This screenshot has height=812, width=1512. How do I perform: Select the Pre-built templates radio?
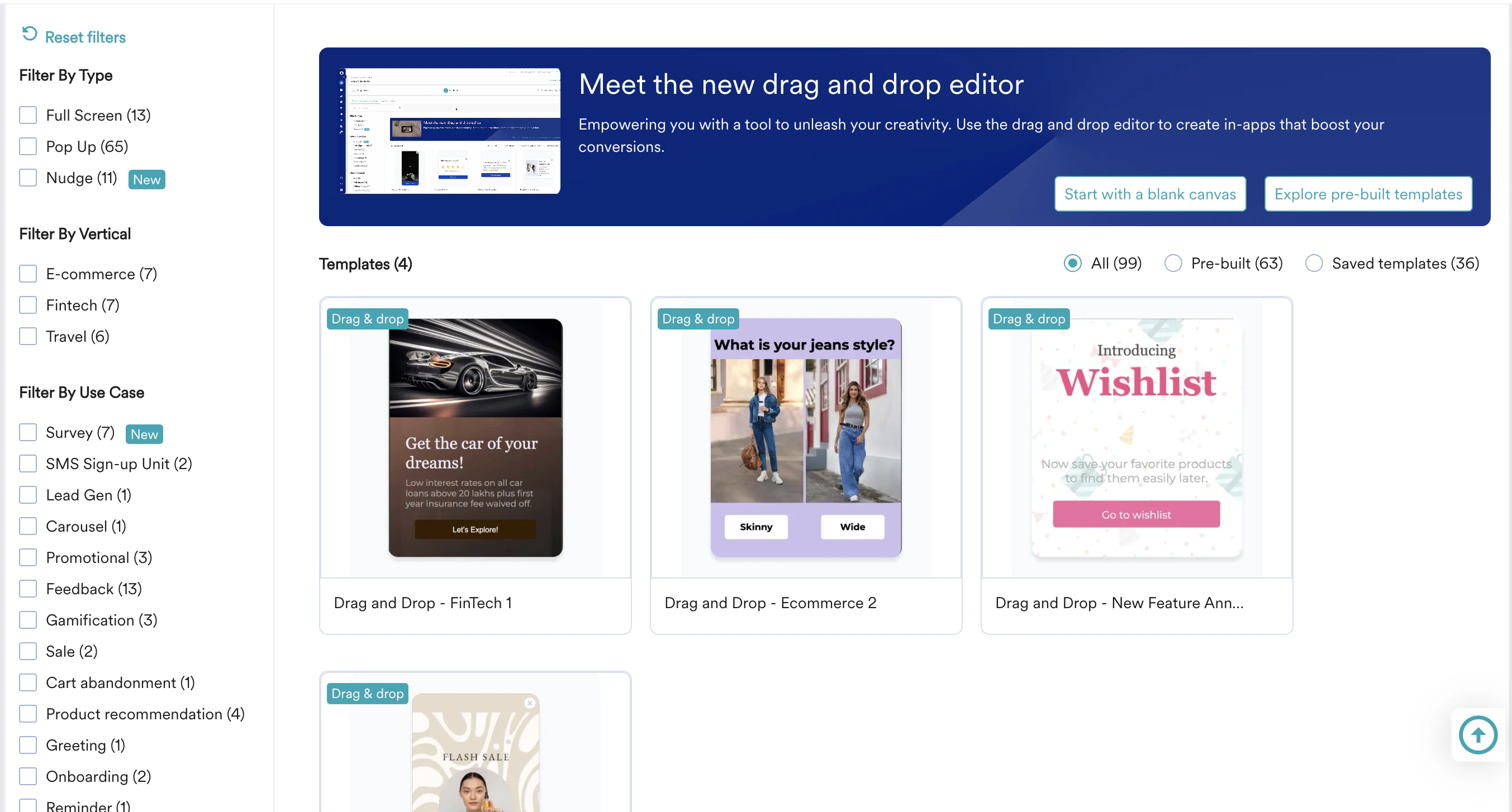click(1173, 264)
